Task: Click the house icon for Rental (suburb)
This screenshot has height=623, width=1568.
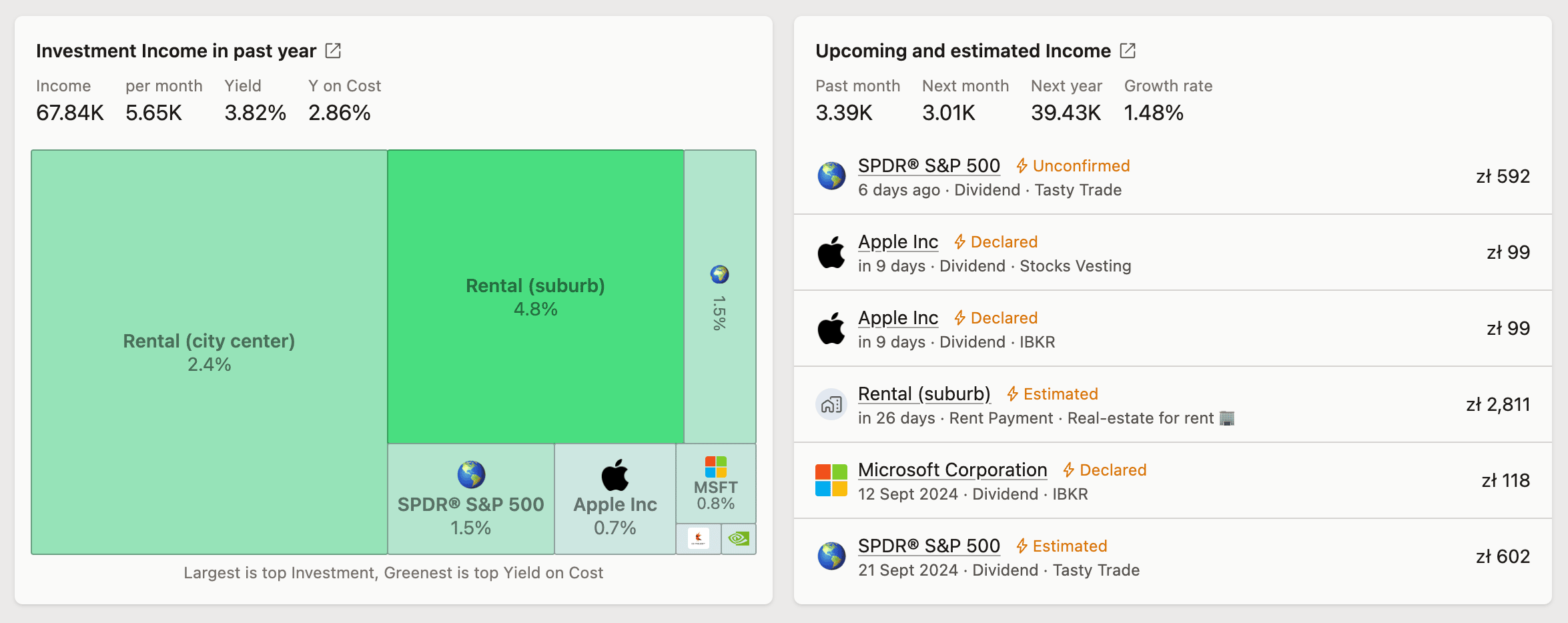Action: (831, 405)
